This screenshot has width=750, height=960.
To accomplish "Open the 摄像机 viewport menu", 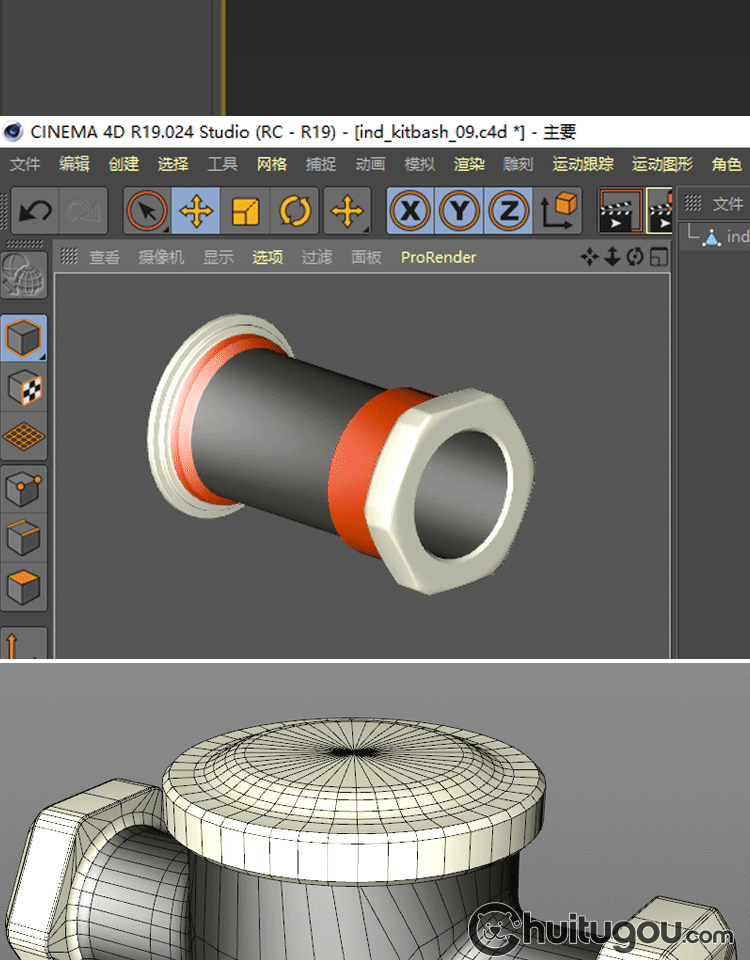I will pyautogui.click(x=161, y=257).
